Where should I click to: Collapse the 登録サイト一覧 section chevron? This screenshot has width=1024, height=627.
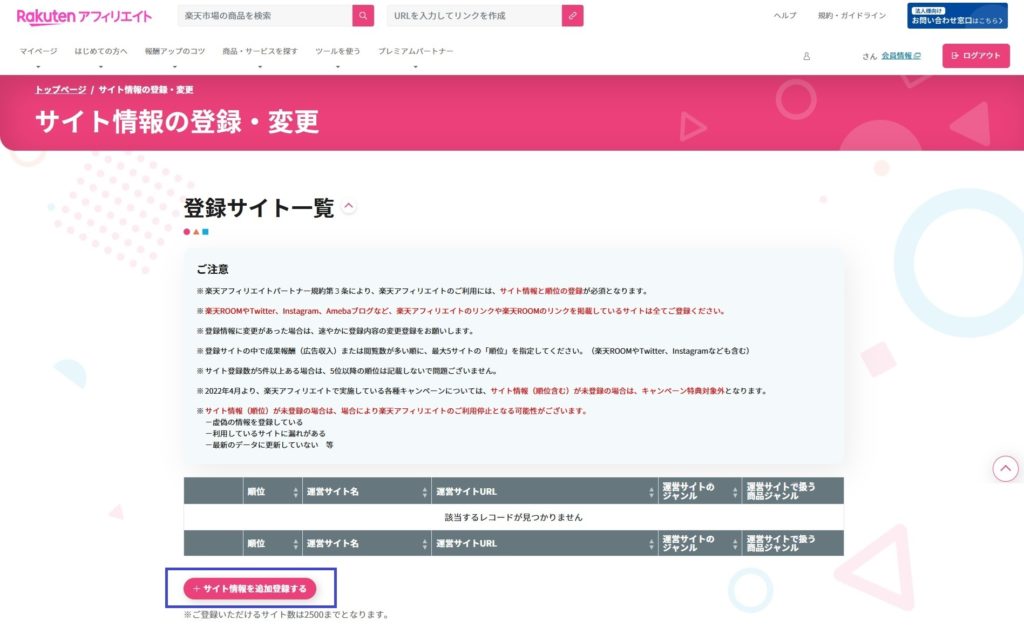coord(349,206)
